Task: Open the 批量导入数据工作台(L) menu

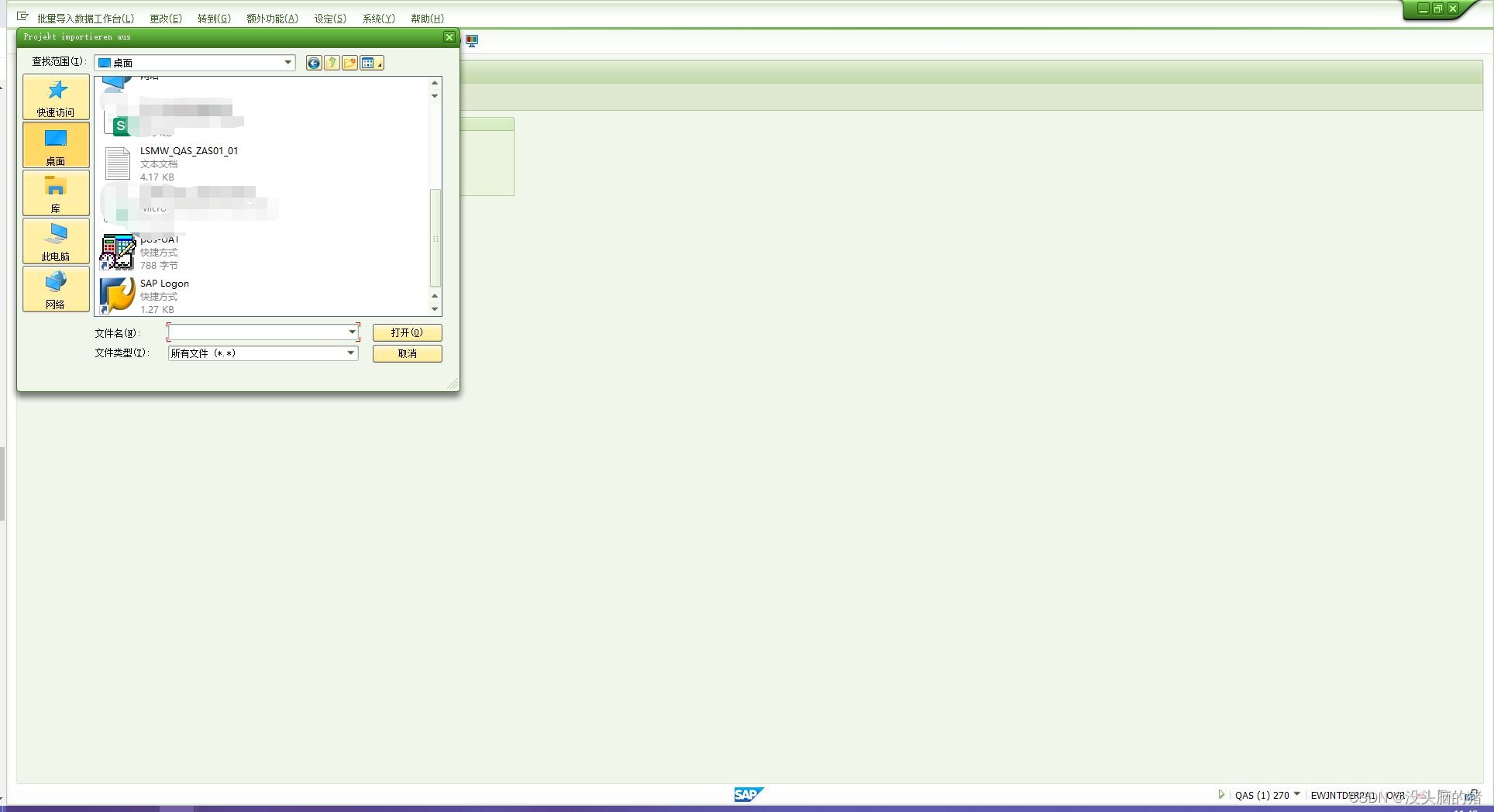Action: coord(85,19)
